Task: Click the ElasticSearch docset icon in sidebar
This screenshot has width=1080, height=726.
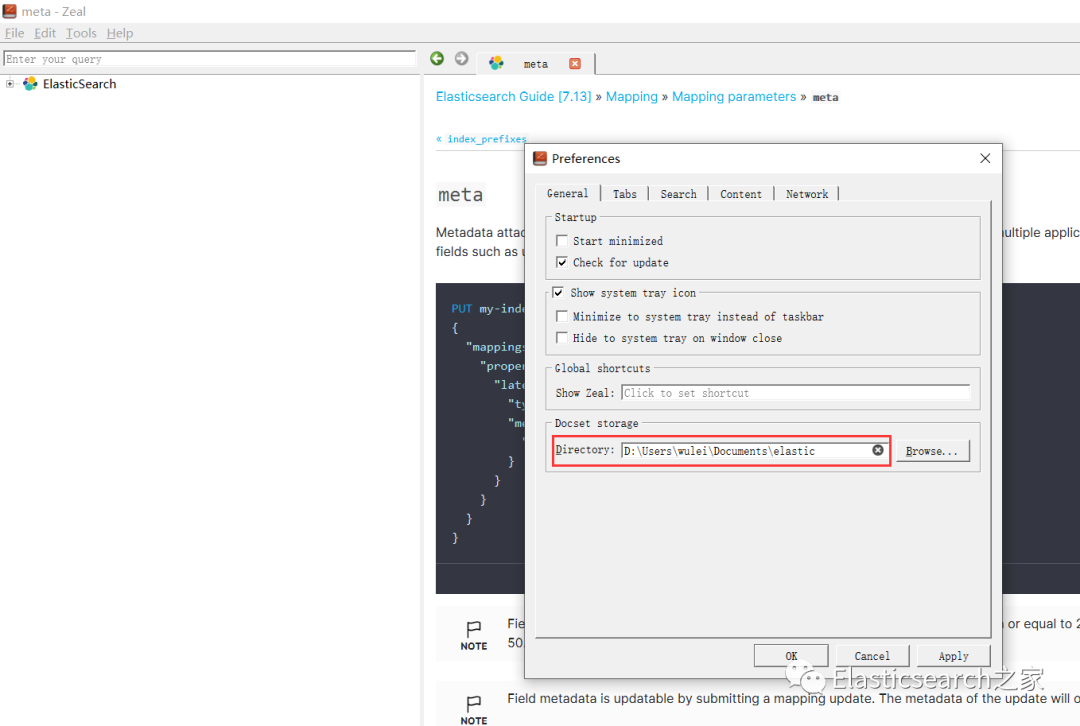Action: (30, 84)
